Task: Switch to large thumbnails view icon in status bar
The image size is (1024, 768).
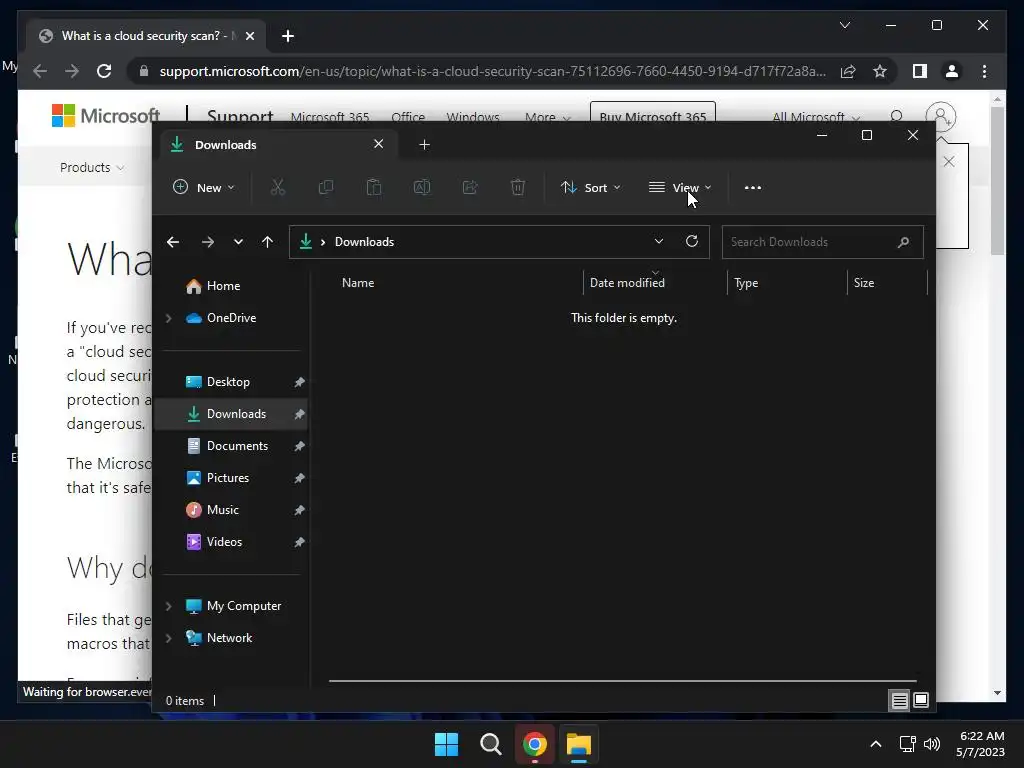Action: coord(921,701)
